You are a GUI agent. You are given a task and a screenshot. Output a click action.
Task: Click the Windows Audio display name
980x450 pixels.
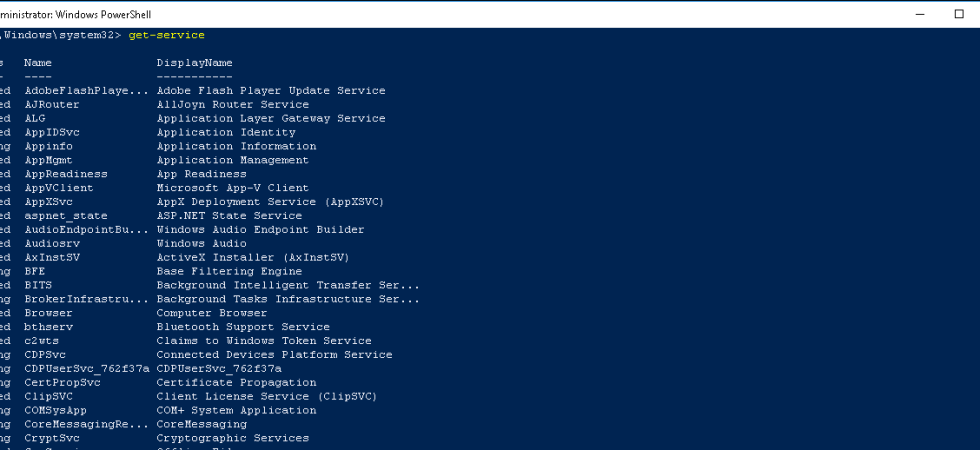[x=201, y=244]
